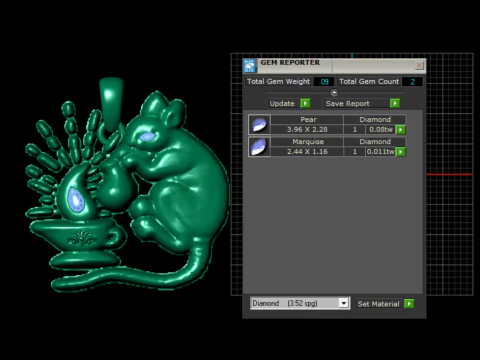Click the Set Material button label

click(378, 304)
